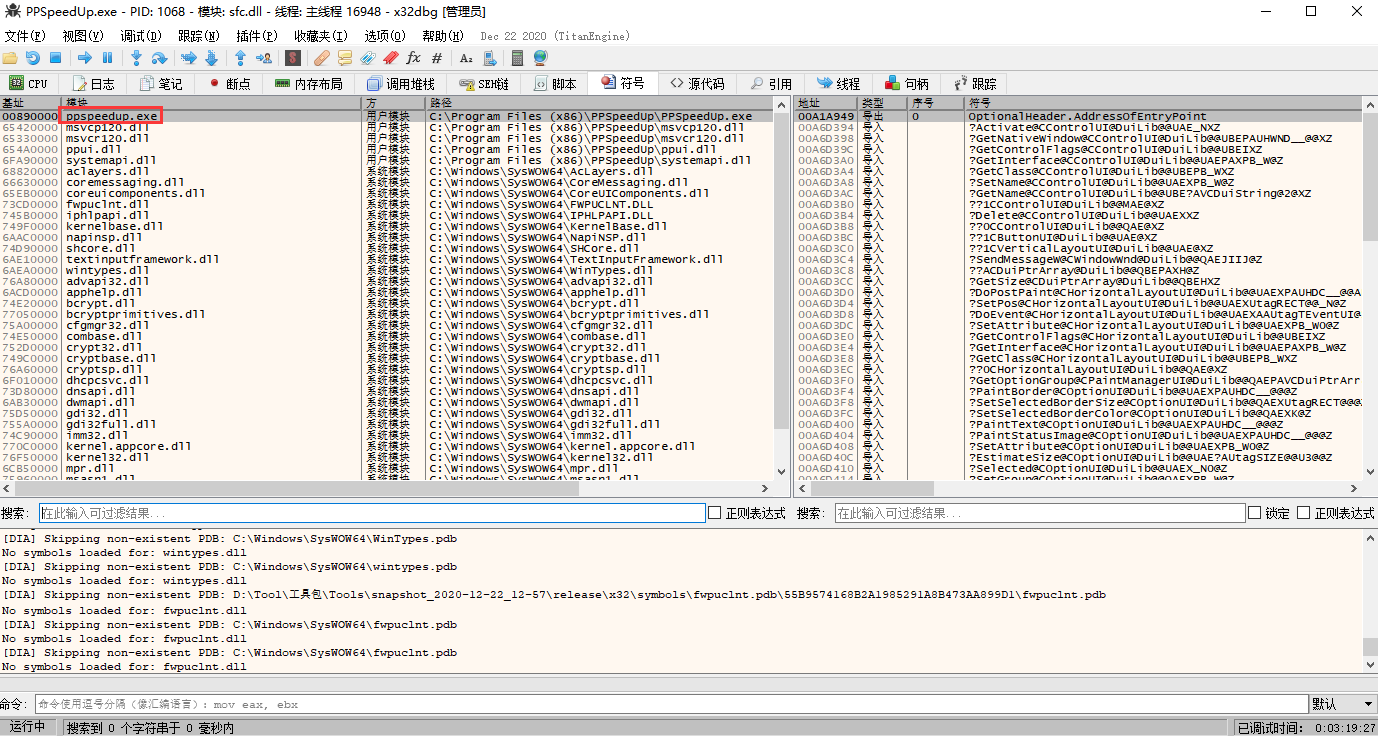Click the Run to user code icon
Viewport: 1378px width, 736px height.
pos(264,58)
